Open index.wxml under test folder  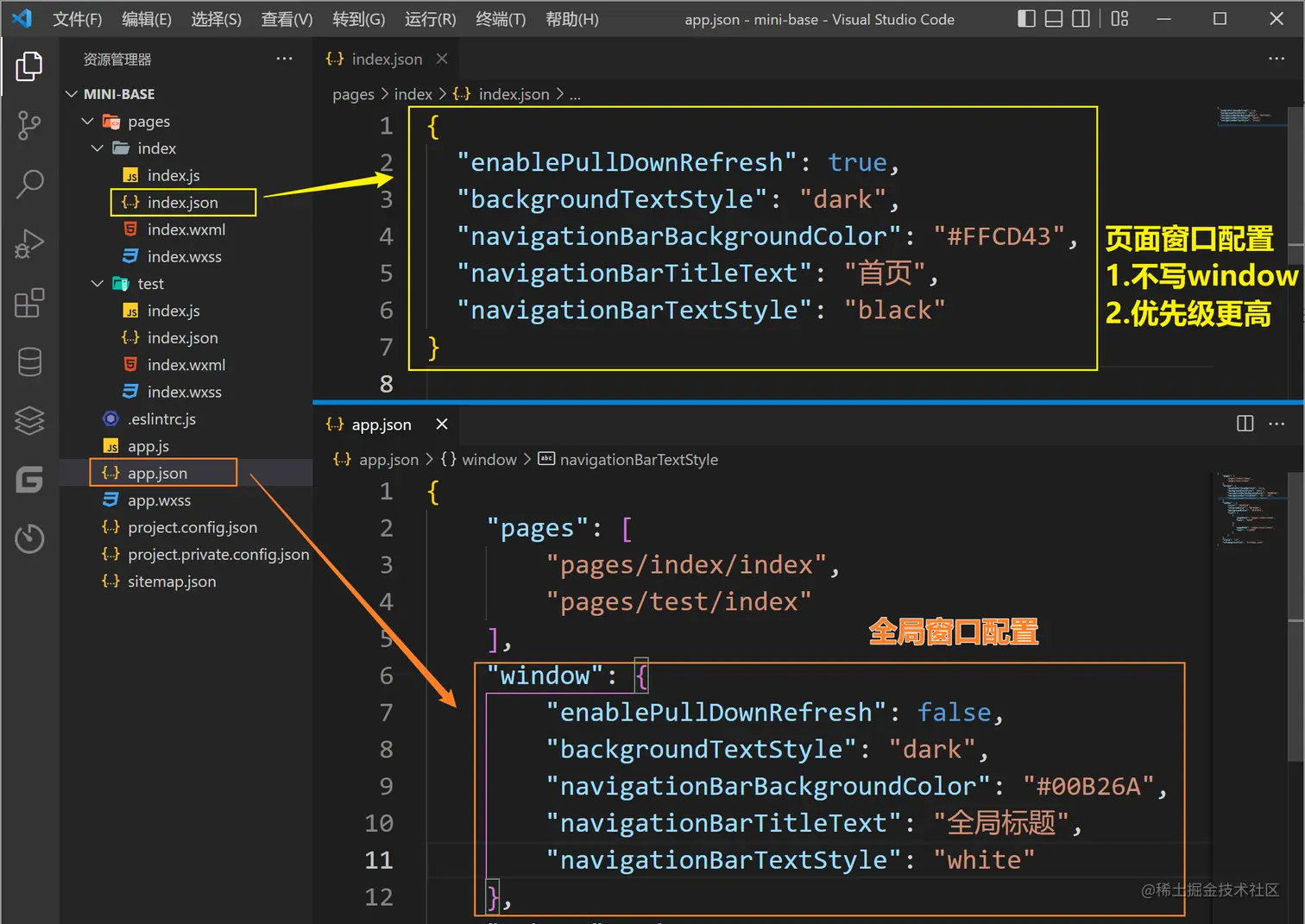point(186,365)
